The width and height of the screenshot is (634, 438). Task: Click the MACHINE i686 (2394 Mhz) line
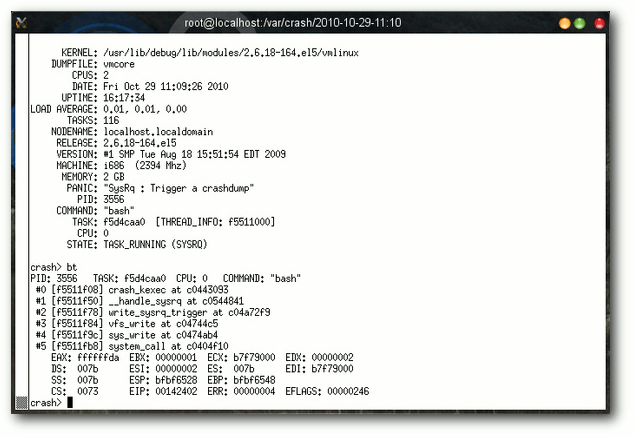pyautogui.click(x=121, y=165)
